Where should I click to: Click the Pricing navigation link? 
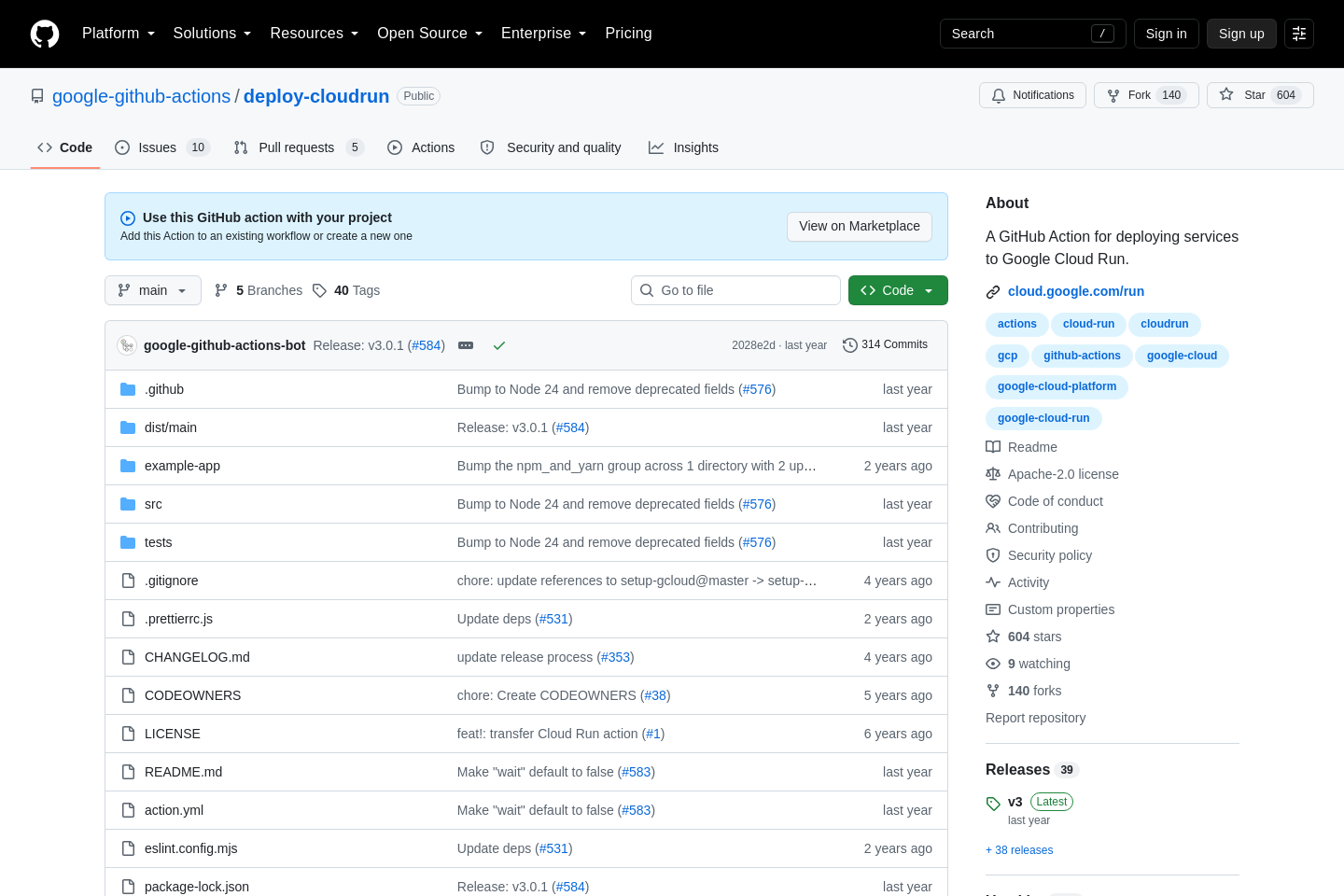pyautogui.click(x=628, y=34)
